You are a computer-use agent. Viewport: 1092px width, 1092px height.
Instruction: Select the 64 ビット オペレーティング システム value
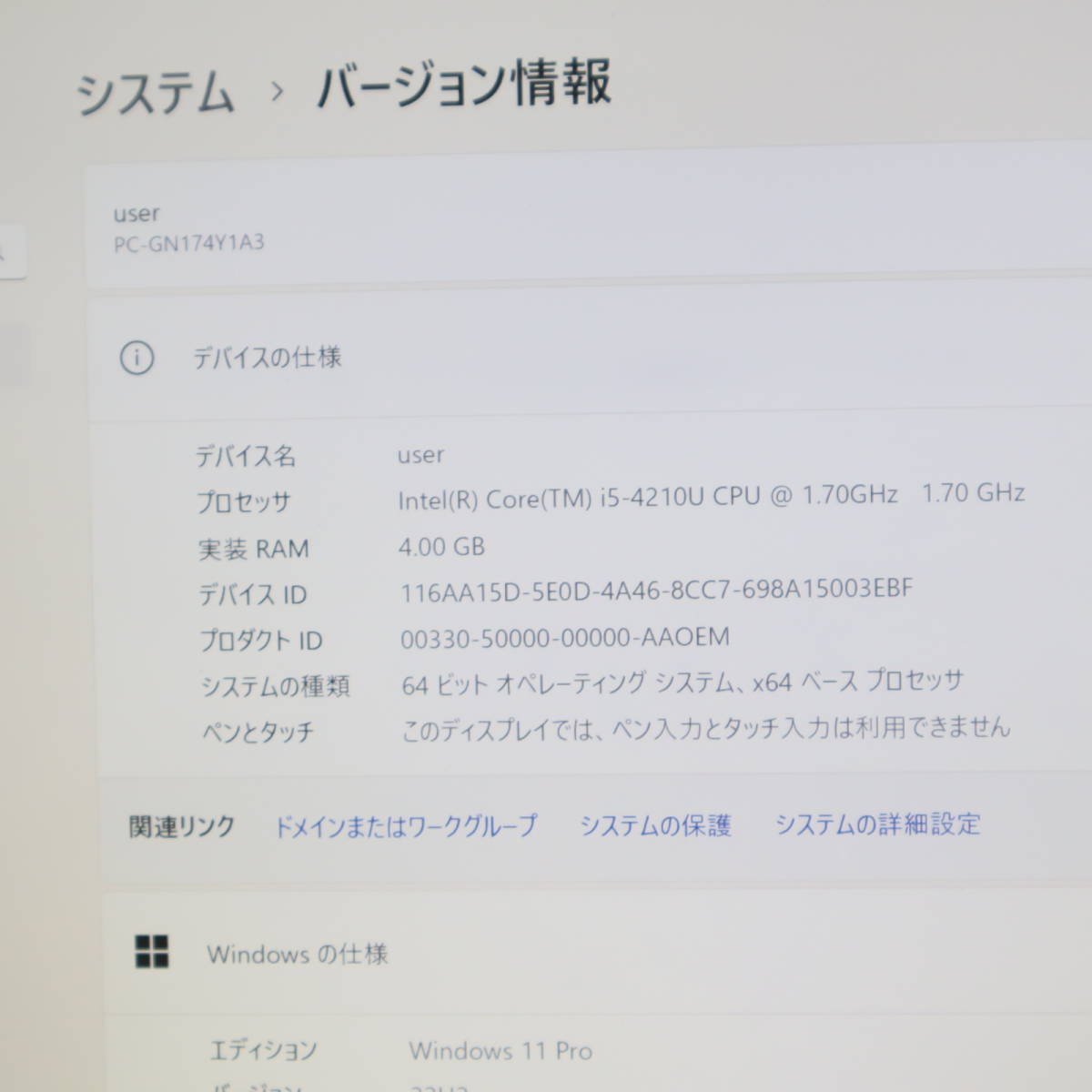tap(682, 682)
